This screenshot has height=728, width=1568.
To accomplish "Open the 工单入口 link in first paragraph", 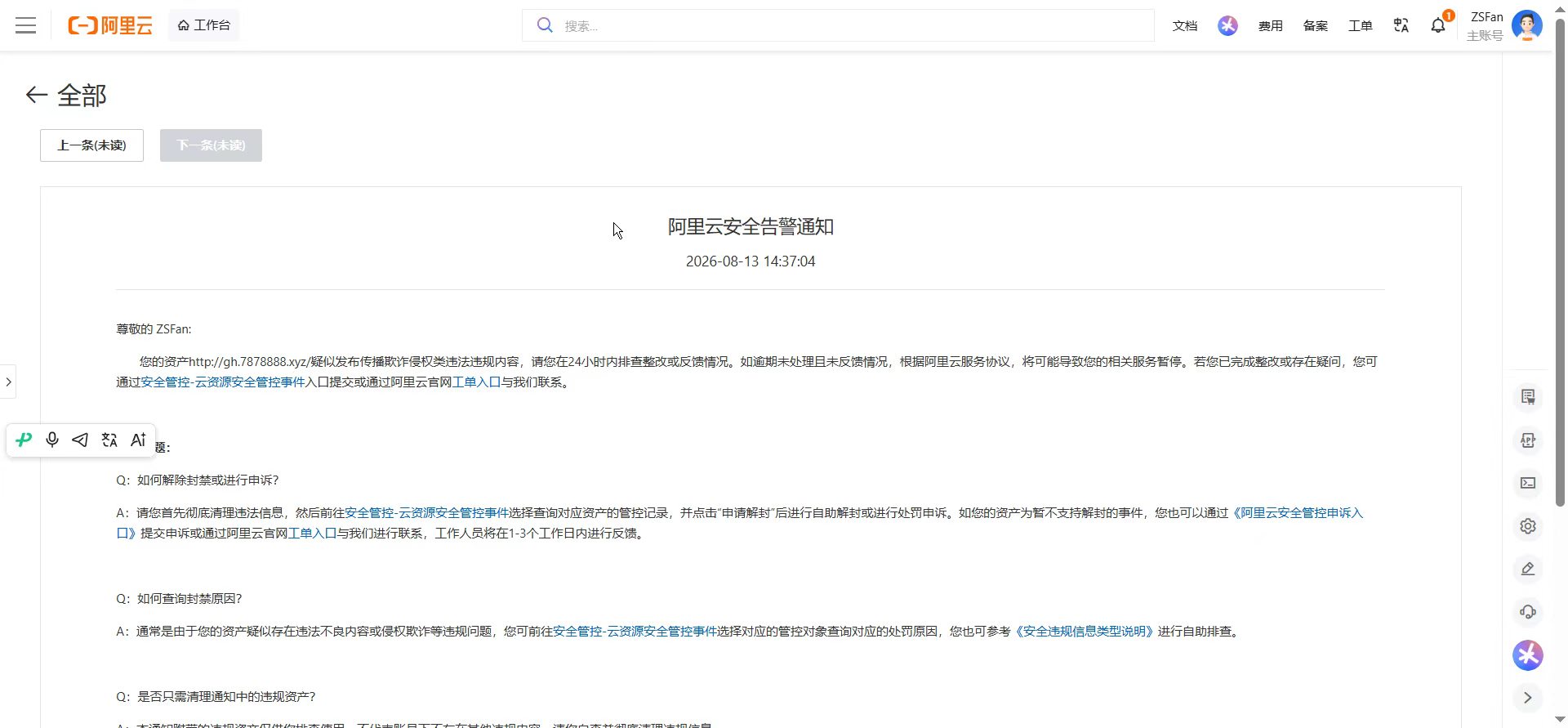I will 476,382.
